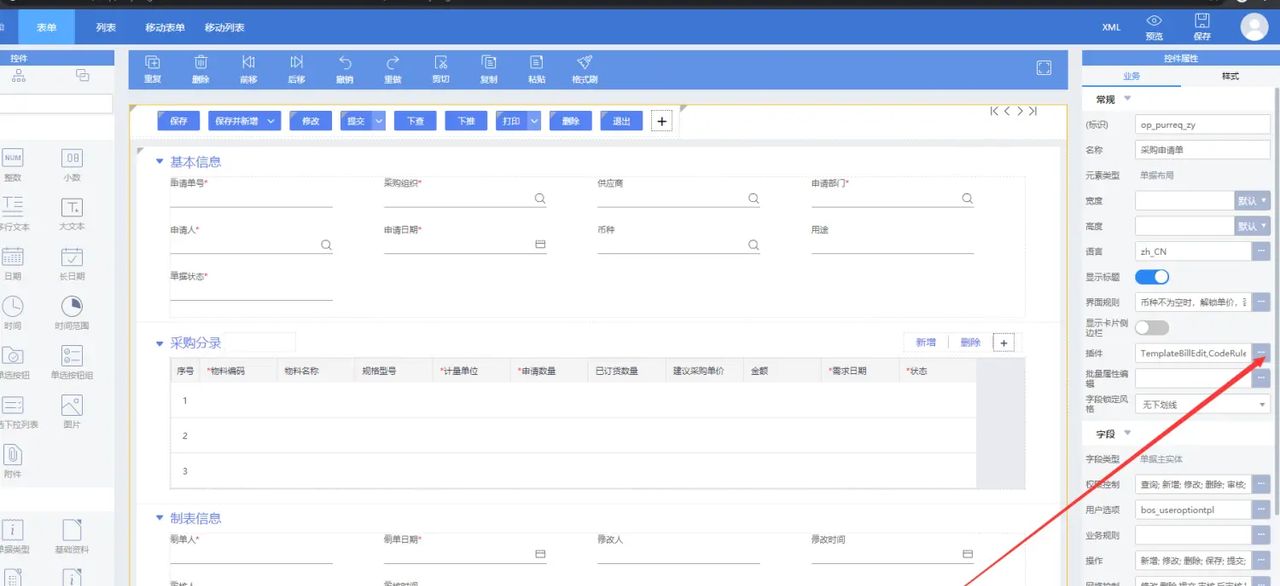
Task: Open 预览 preview with the eye icon
Action: [1154, 21]
